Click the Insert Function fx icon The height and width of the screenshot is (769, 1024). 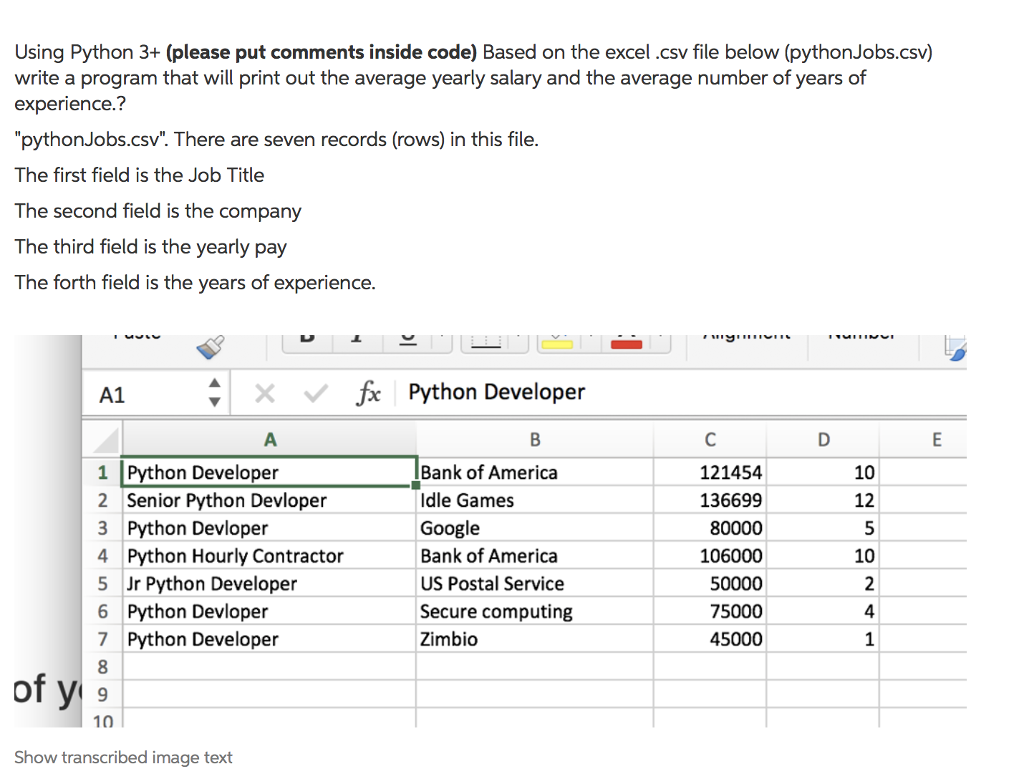pyautogui.click(x=368, y=392)
